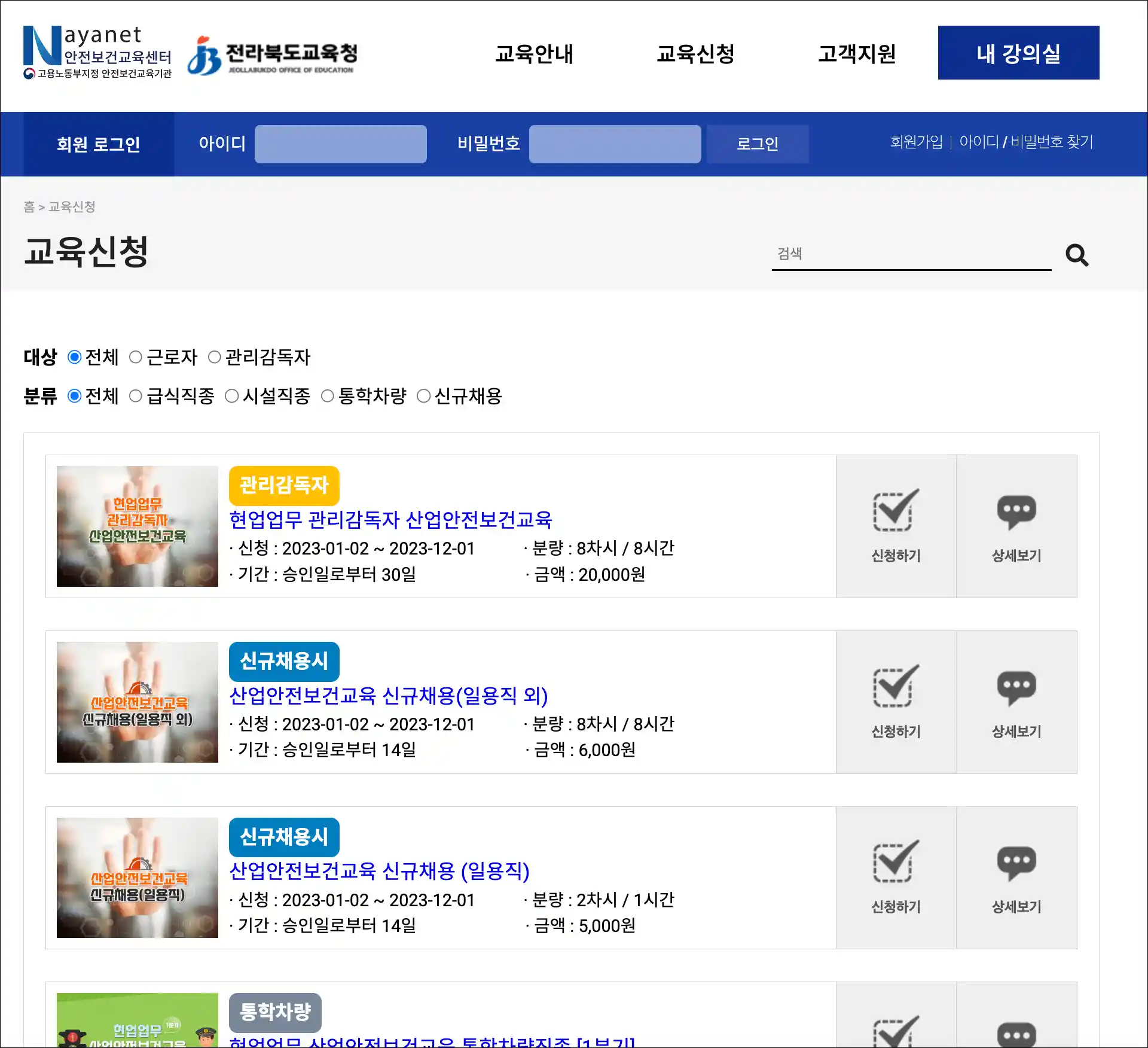
Task: Click 교육신청 in the breadcrumb
Action: click(x=72, y=207)
